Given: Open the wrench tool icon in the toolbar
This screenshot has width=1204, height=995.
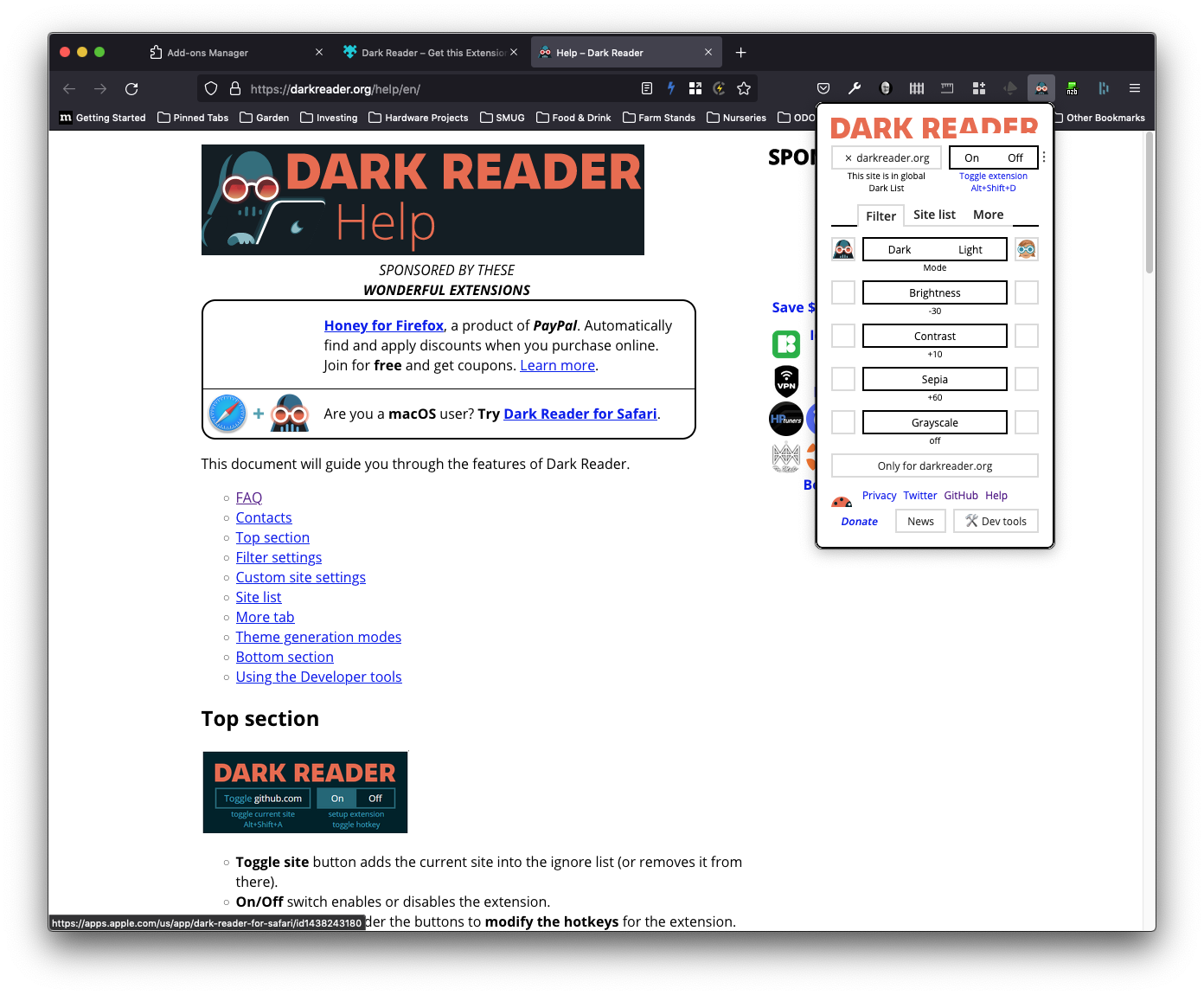Looking at the screenshot, I should coord(855,87).
